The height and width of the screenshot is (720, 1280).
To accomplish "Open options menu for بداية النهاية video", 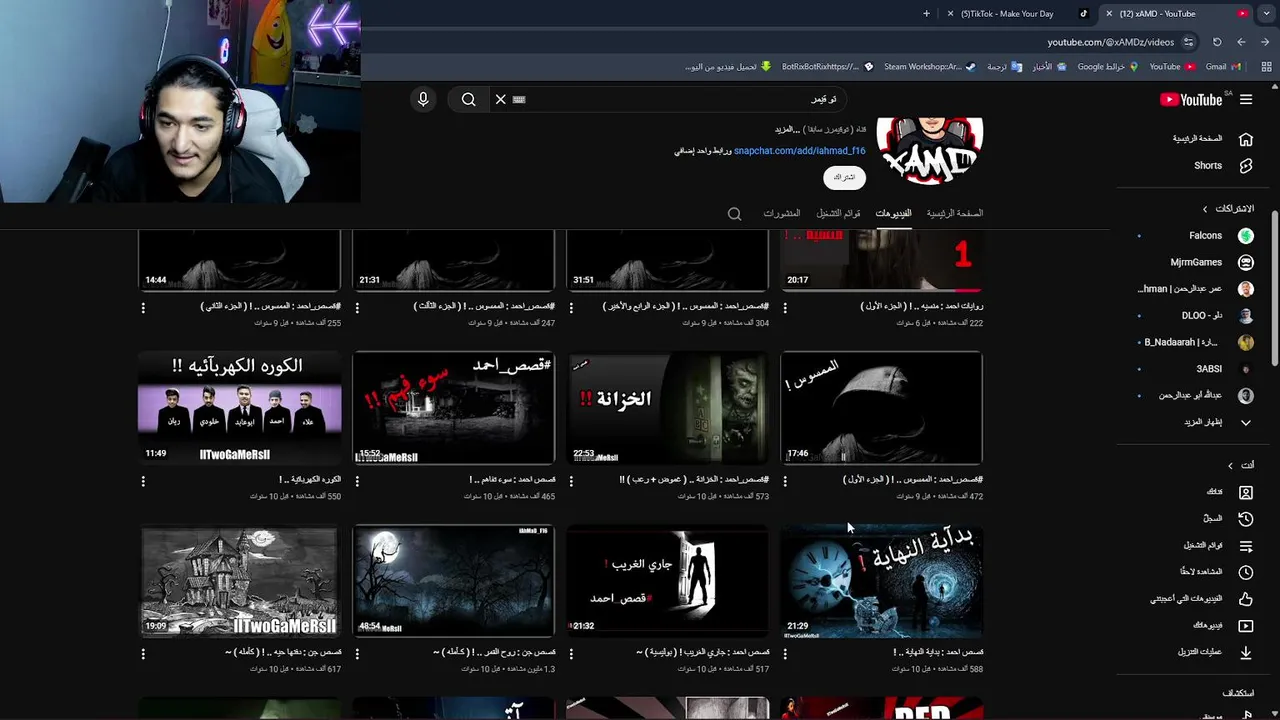I will [785, 654].
